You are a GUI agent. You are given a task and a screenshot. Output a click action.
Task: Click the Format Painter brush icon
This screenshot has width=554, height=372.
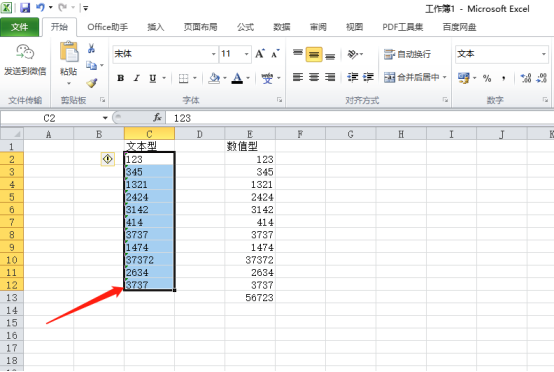pyautogui.click(x=92, y=83)
